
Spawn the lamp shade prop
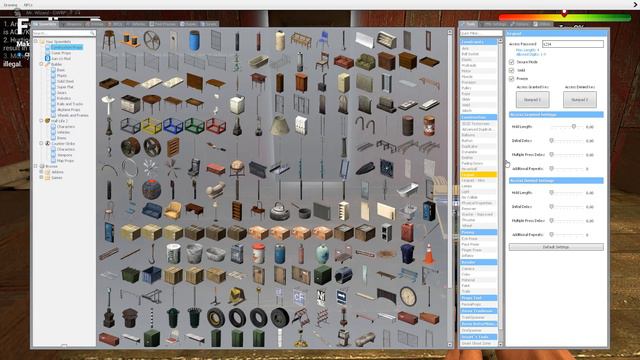pyautogui.click(x=280, y=125)
